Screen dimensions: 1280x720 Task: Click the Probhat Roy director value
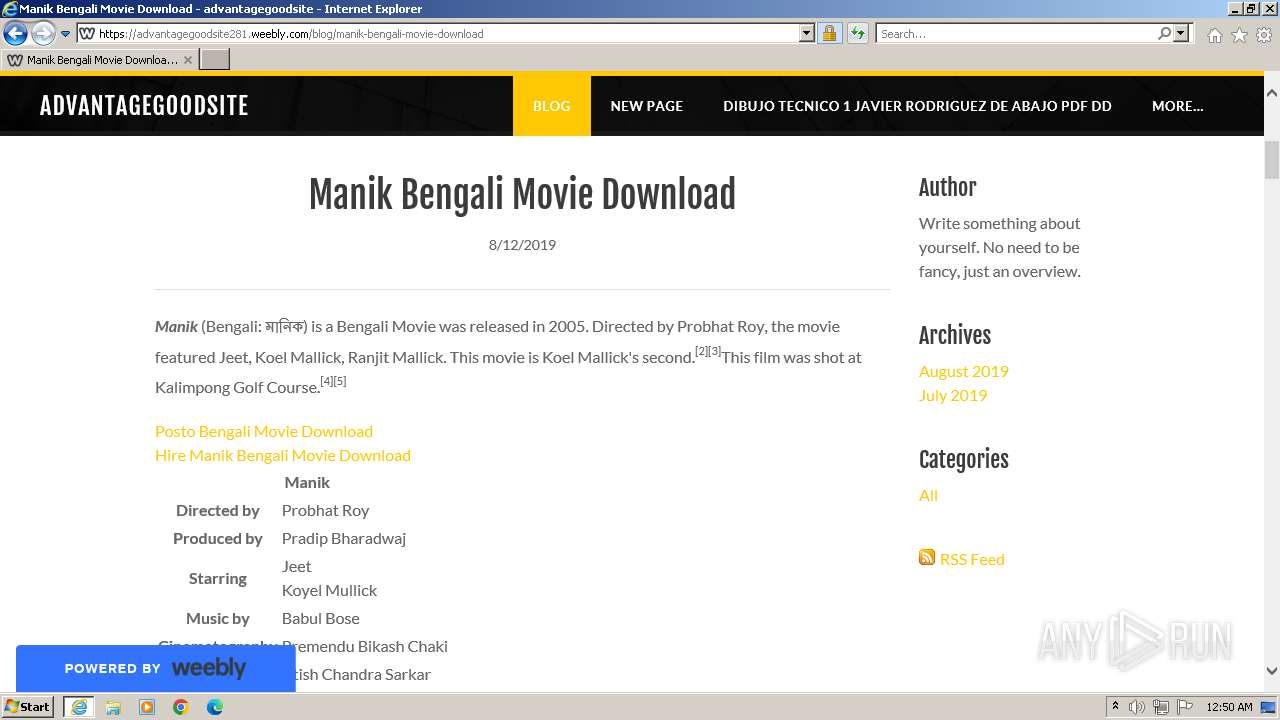(326, 510)
